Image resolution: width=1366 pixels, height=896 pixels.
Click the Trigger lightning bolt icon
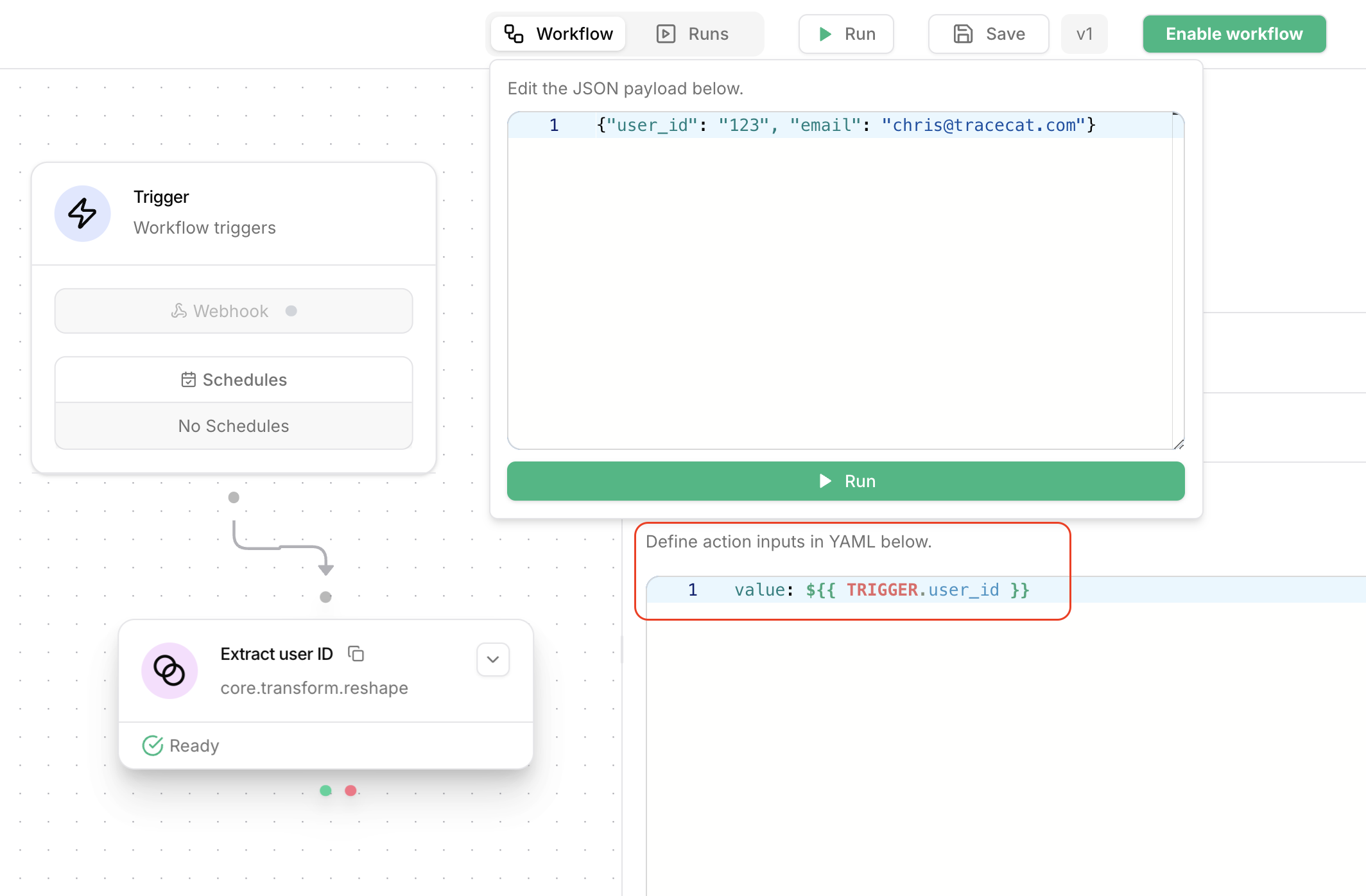[x=82, y=214]
